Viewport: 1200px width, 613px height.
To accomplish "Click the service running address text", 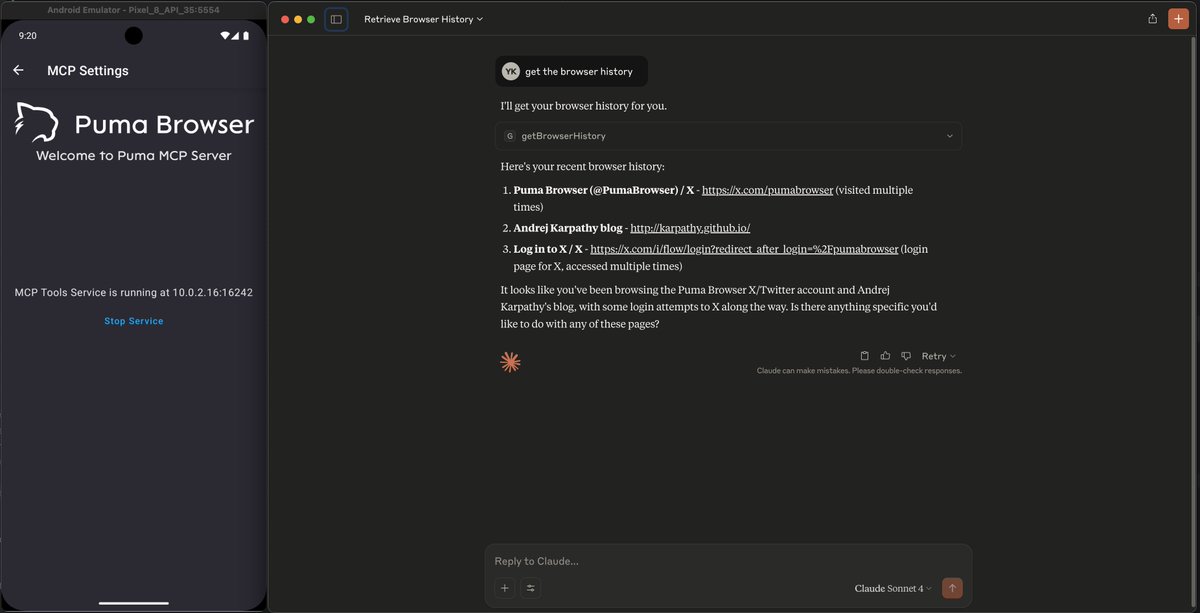I will click(x=134, y=293).
